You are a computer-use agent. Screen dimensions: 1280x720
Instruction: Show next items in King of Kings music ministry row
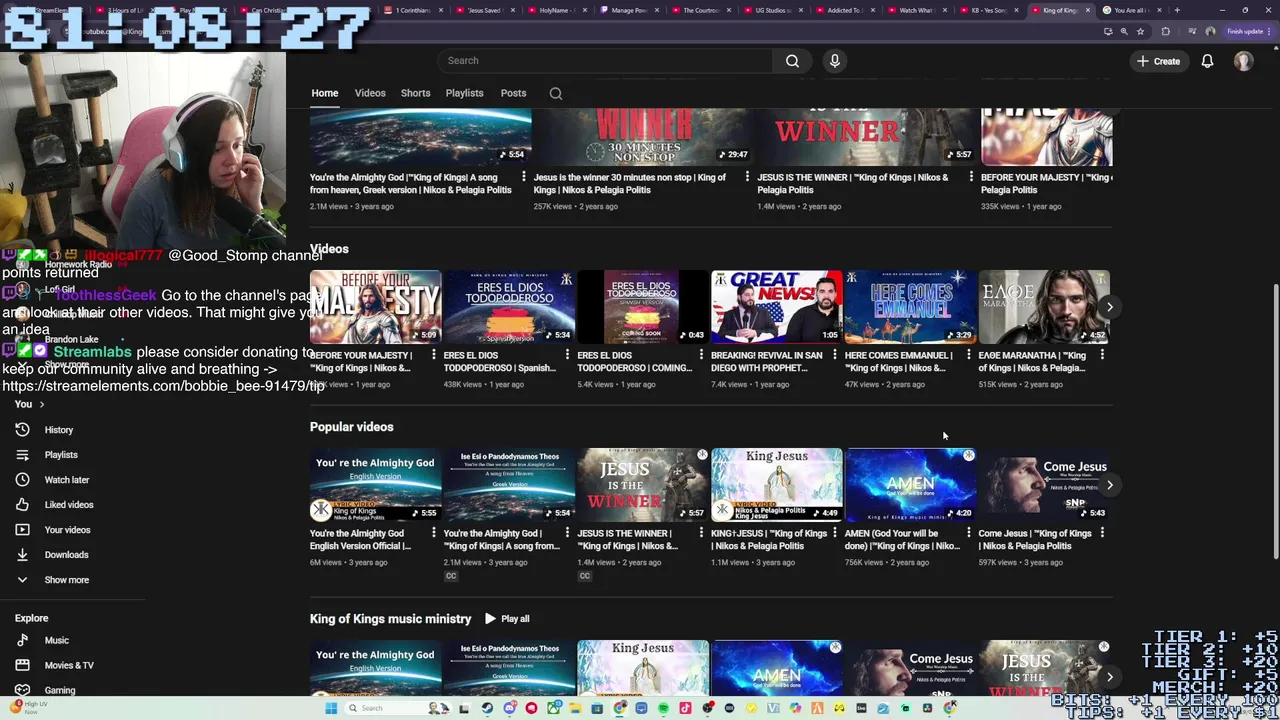1109,677
